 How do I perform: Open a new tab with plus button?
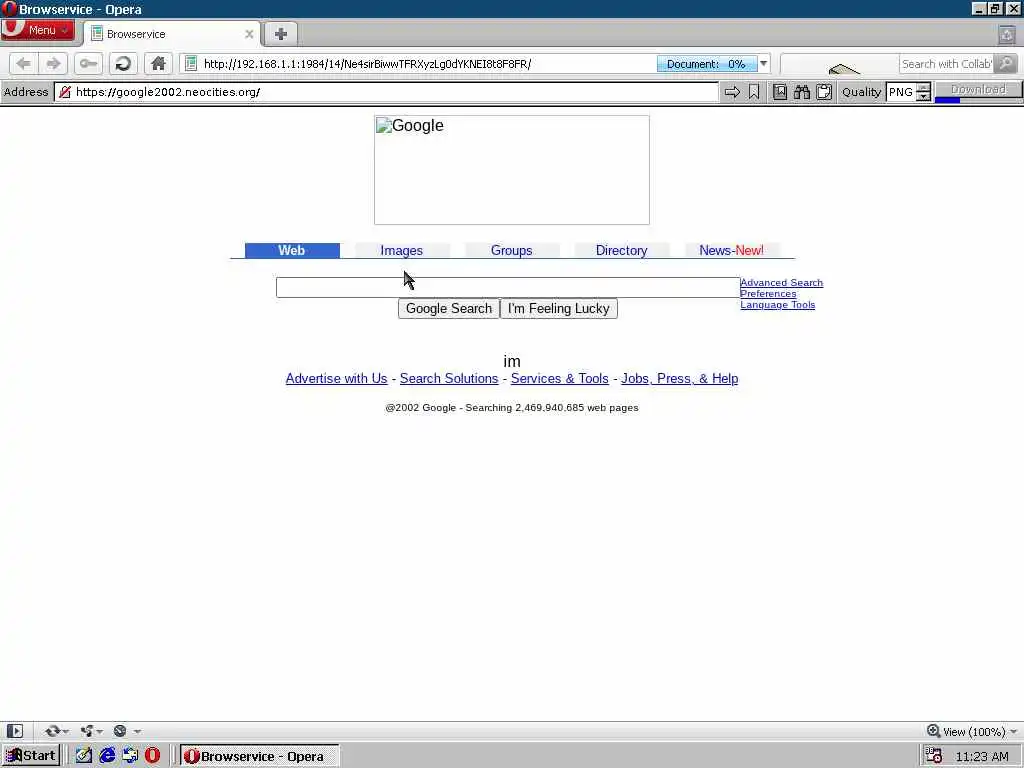281,34
